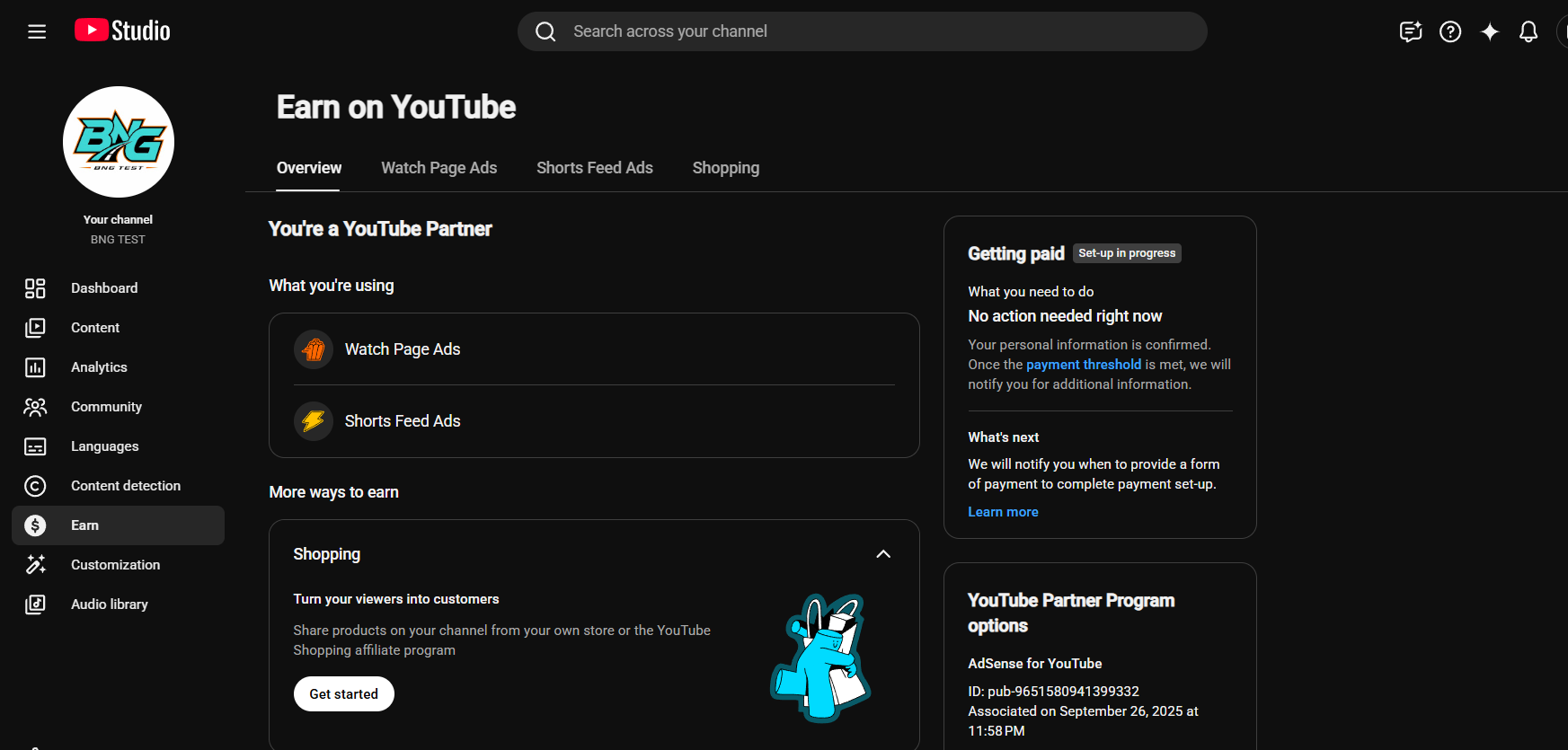Image resolution: width=1568 pixels, height=750 pixels.
Task: Click the Content video library icon
Action: coord(35,328)
